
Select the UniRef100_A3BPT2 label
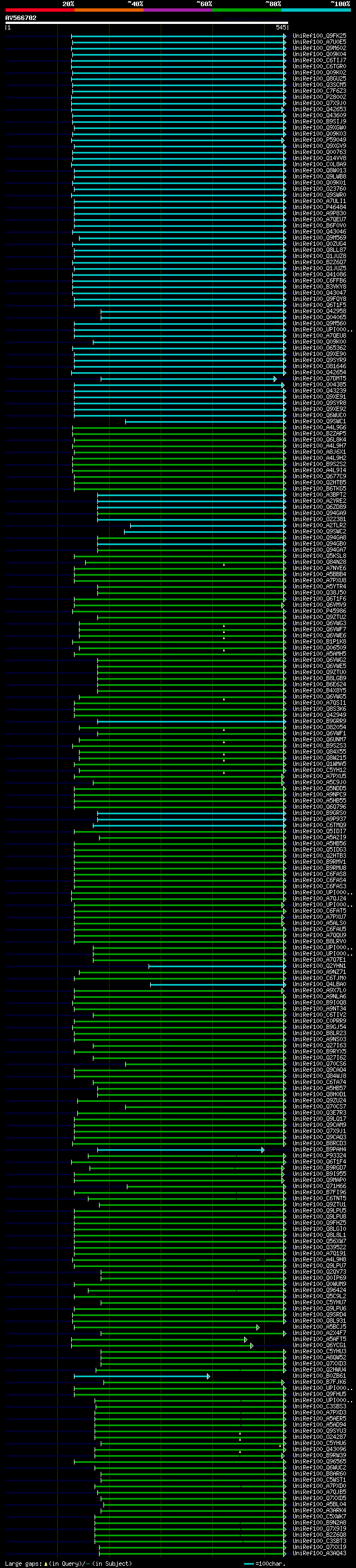pyautogui.click(x=319, y=495)
